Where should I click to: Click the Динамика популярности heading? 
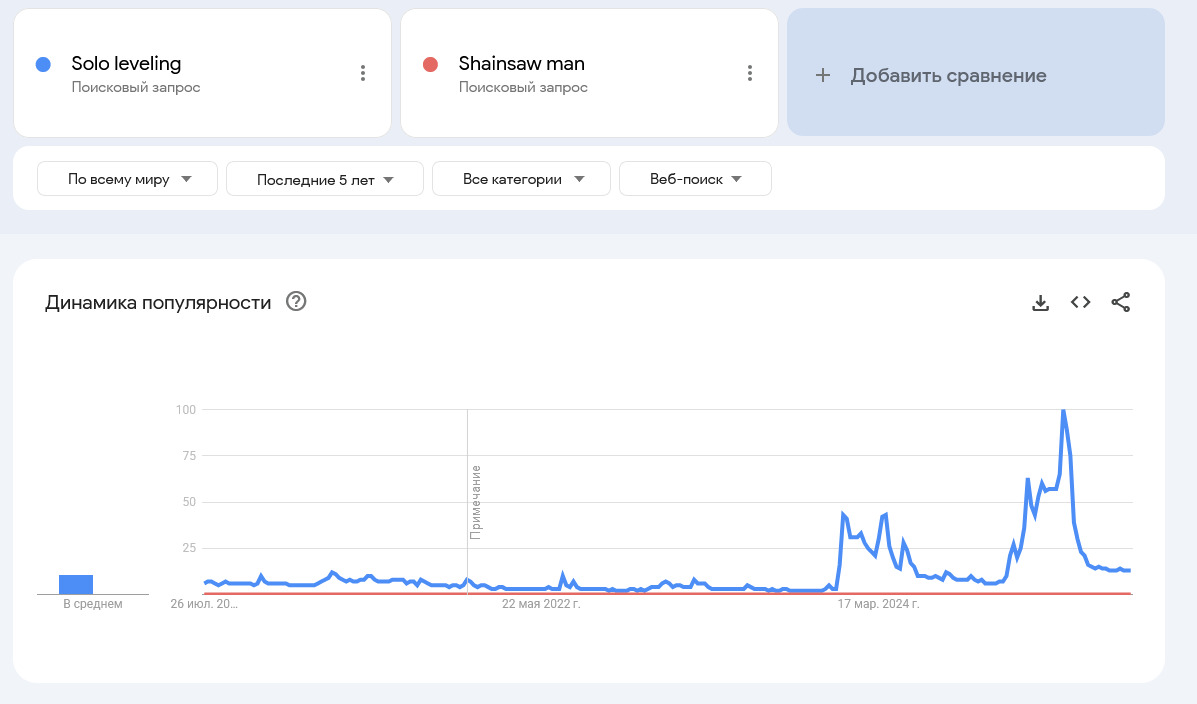tap(158, 303)
